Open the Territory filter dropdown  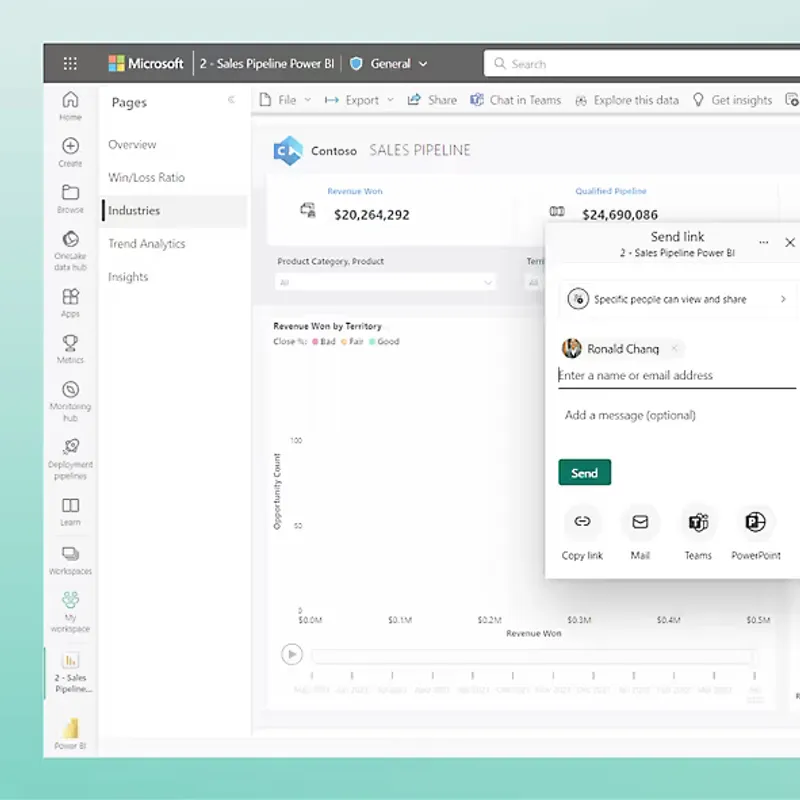coord(534,282)
